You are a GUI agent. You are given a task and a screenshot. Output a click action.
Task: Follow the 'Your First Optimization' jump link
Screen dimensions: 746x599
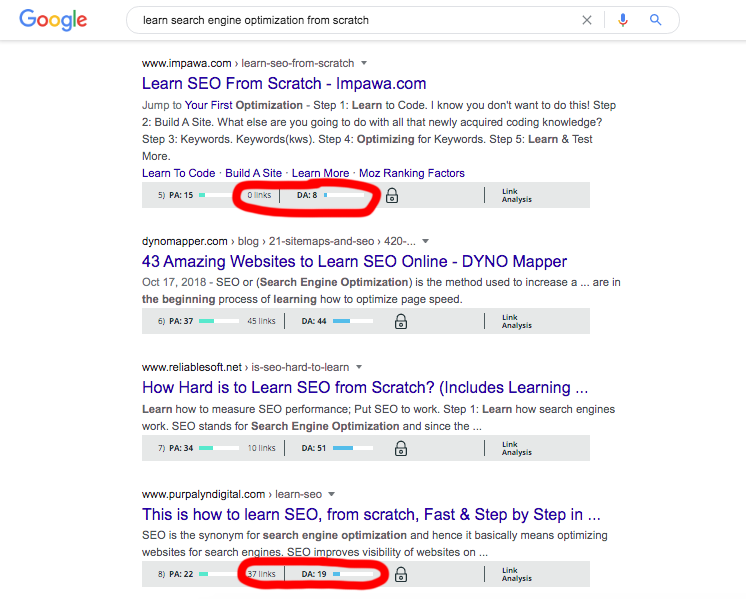[x=244, y=105]
